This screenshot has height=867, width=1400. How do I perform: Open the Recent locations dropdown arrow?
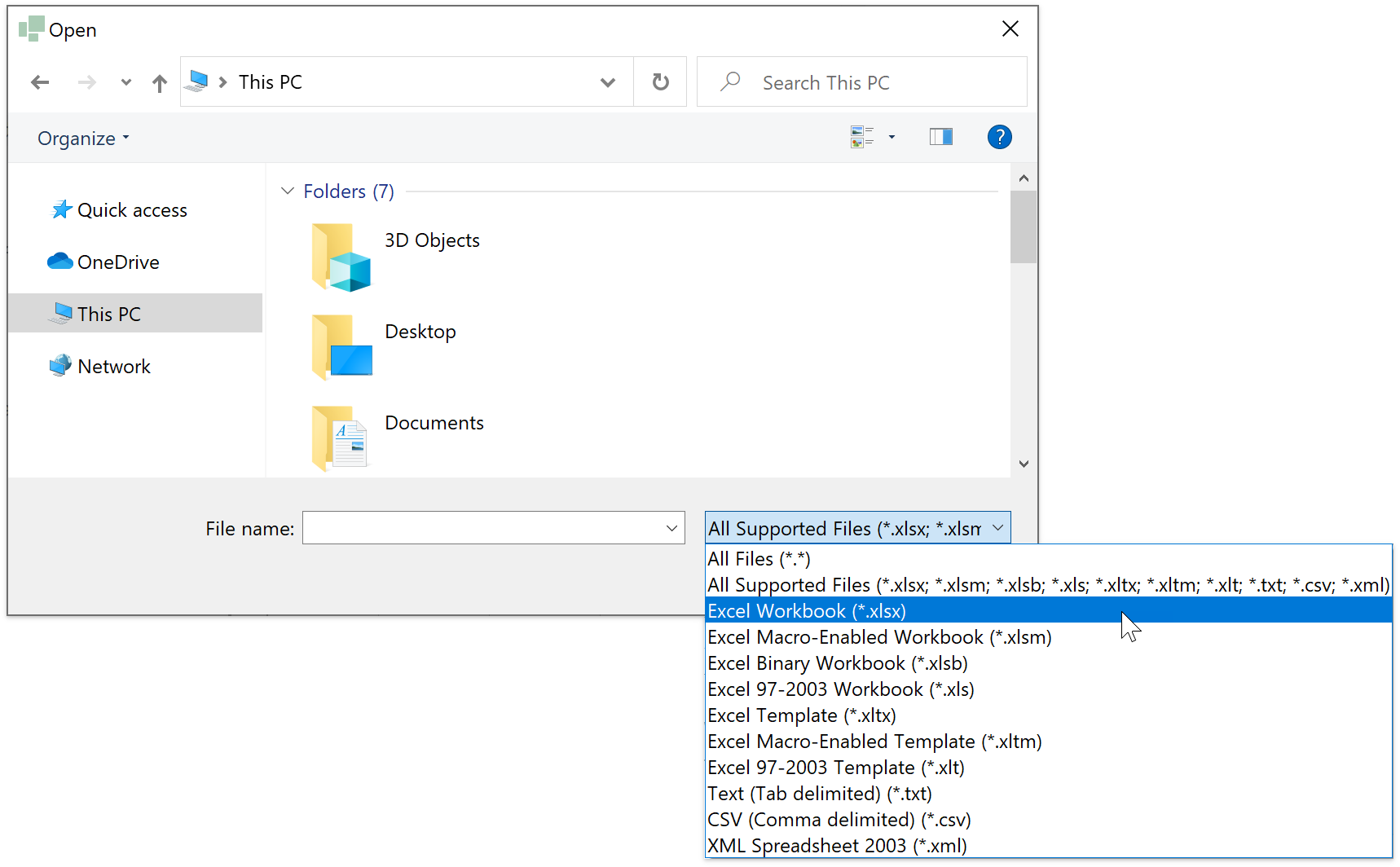pos(125,82)
